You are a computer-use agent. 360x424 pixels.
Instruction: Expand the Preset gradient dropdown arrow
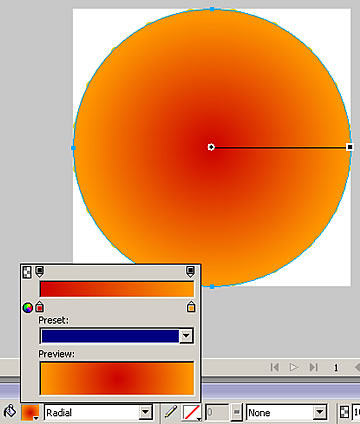pyautogui.click(x=186, y=336)
